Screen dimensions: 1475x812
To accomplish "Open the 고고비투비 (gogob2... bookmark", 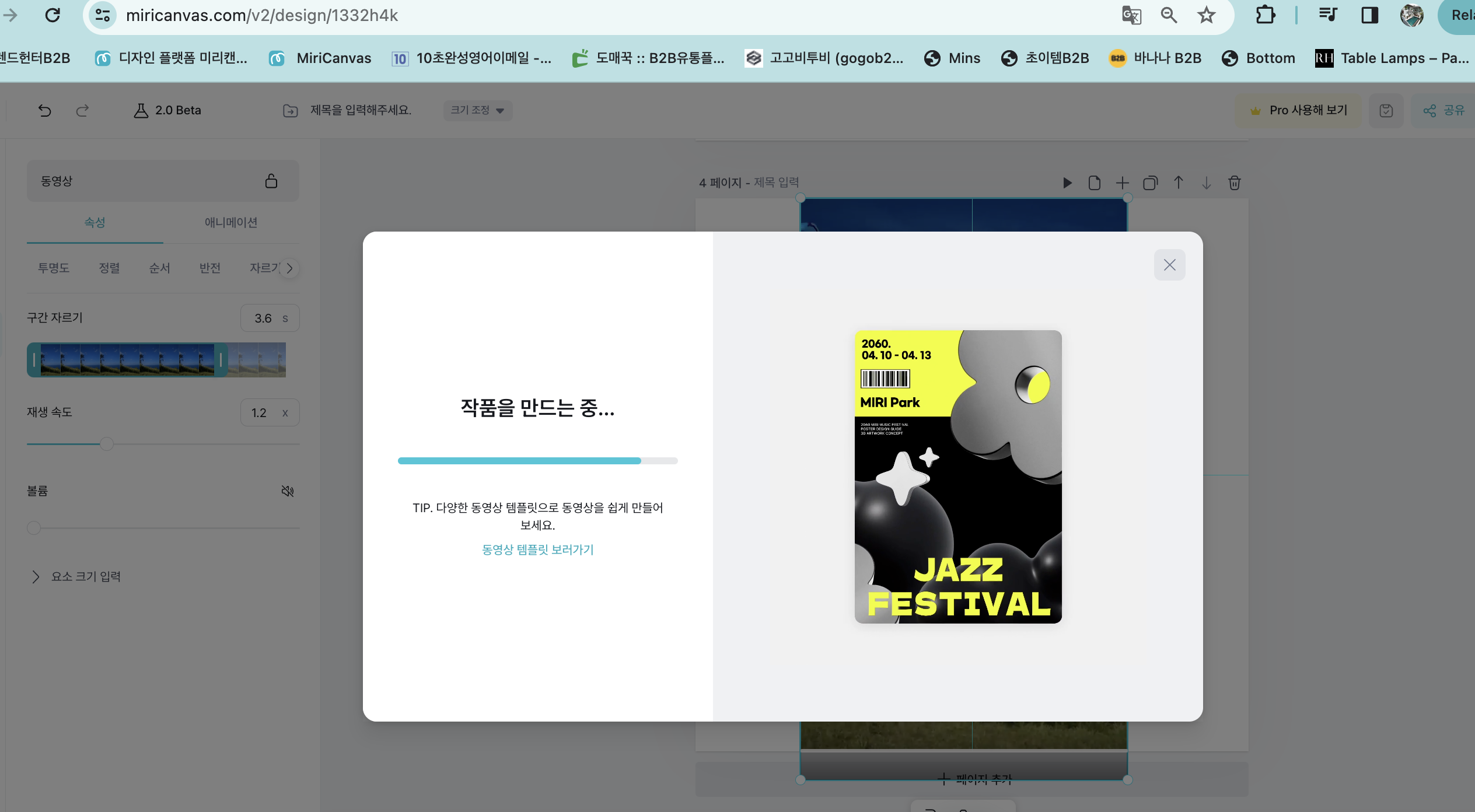I will click(x=824, y=58).
